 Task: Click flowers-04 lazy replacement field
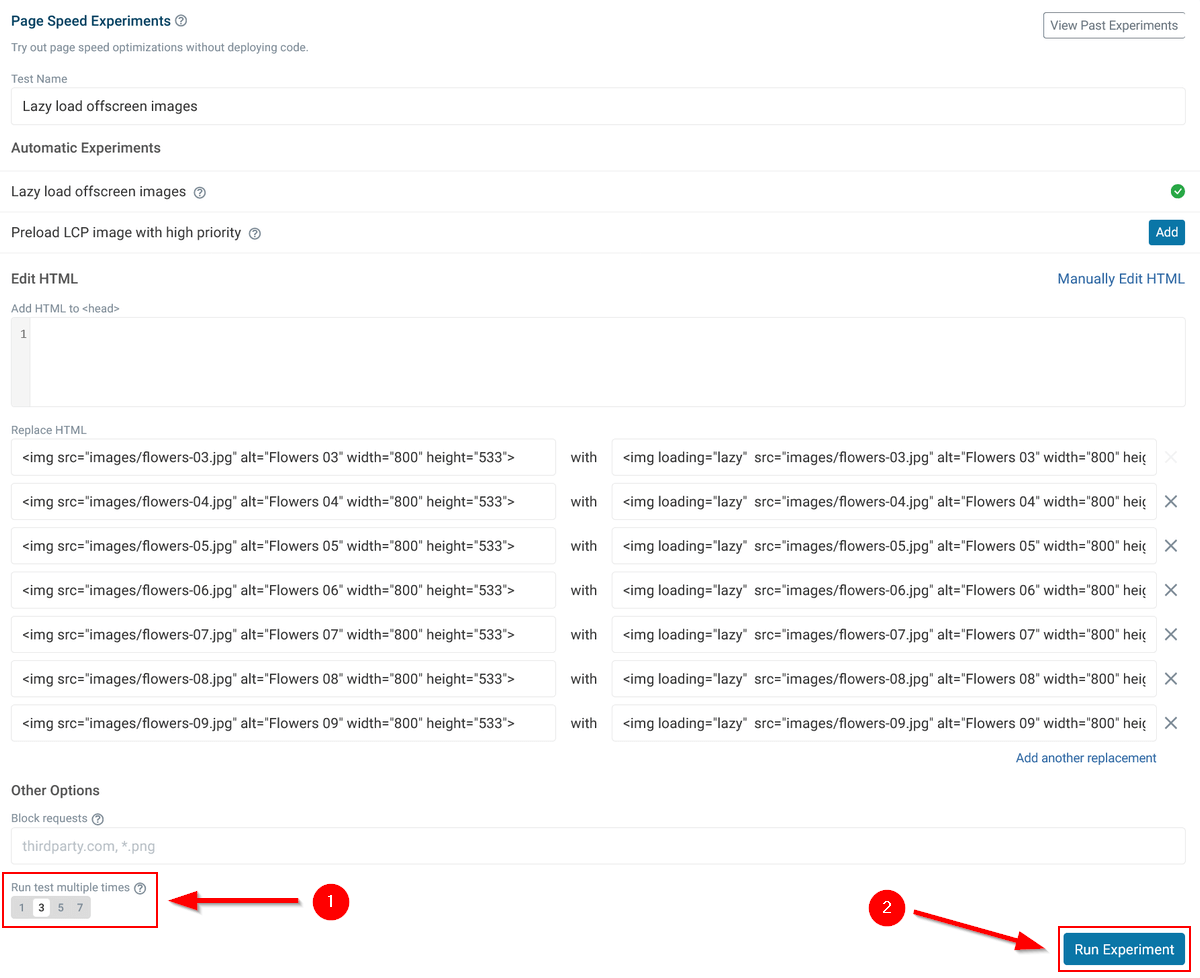(x=884, y=502)
